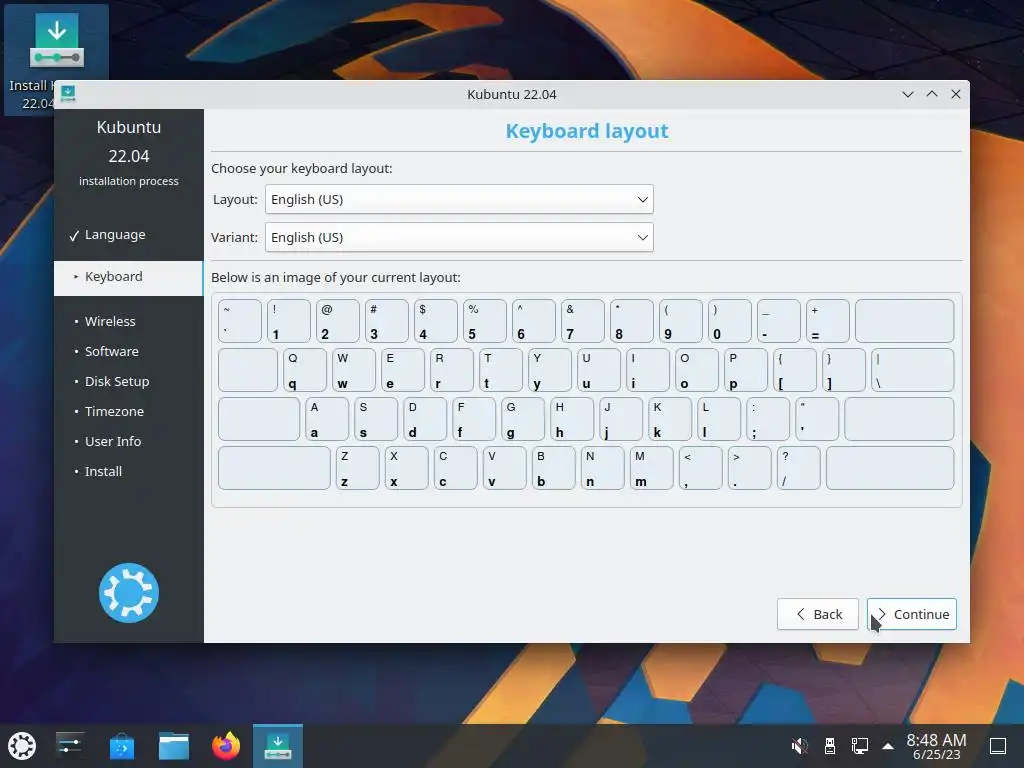Click the Continue button
The width and height of the screenshot is (1024, 768).
(x=912, y=615)
